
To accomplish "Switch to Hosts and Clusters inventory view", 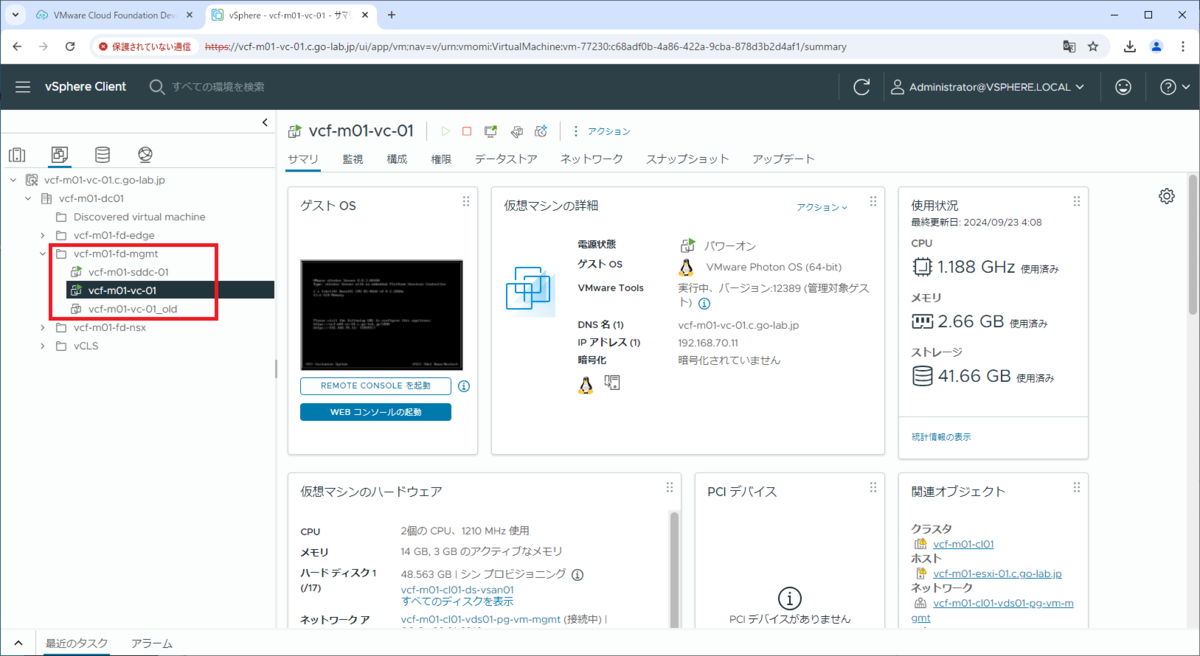I will [x=17, y=155].
